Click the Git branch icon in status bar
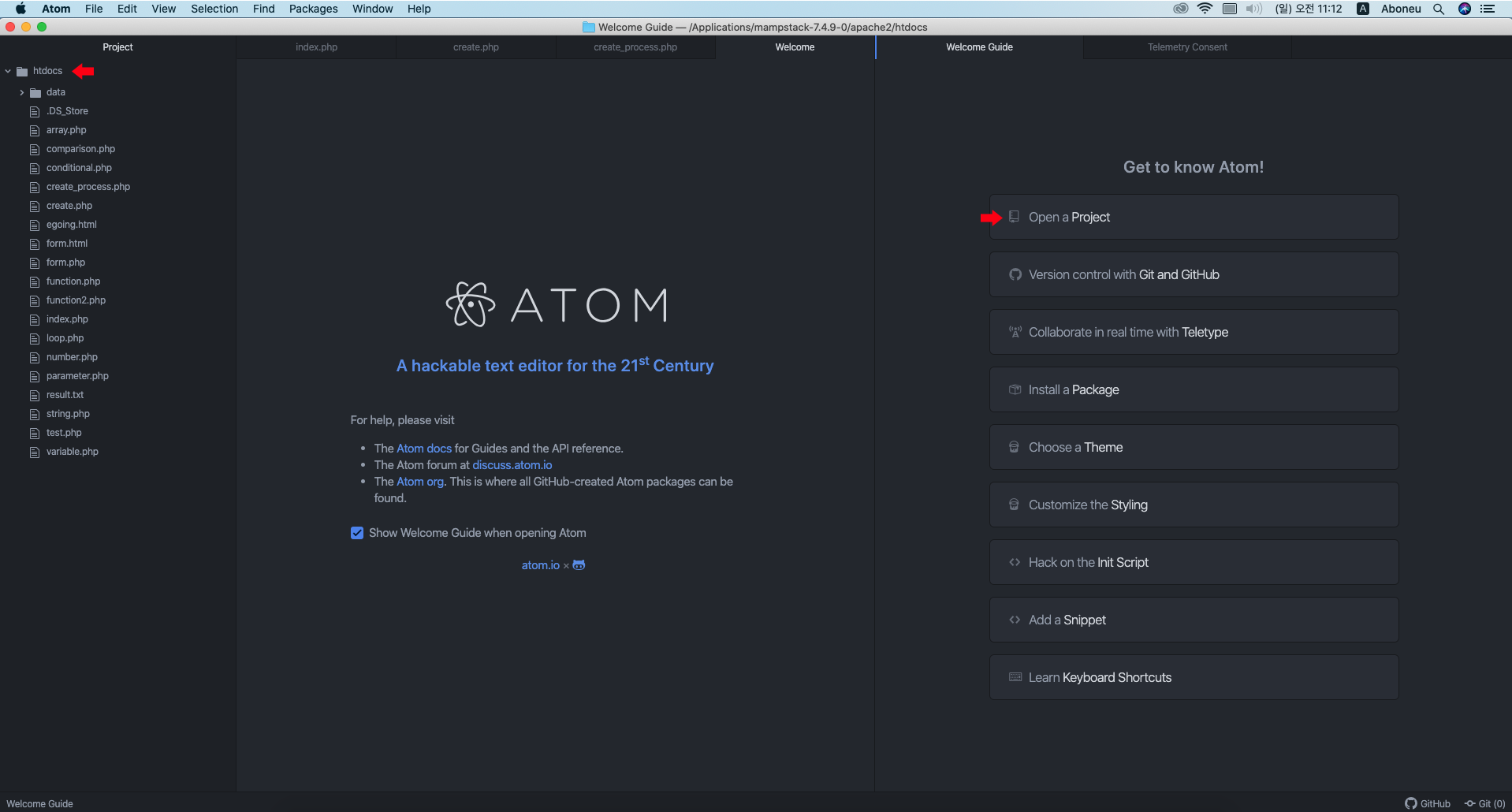The image size is (1512, 812). coord(1469,803)
